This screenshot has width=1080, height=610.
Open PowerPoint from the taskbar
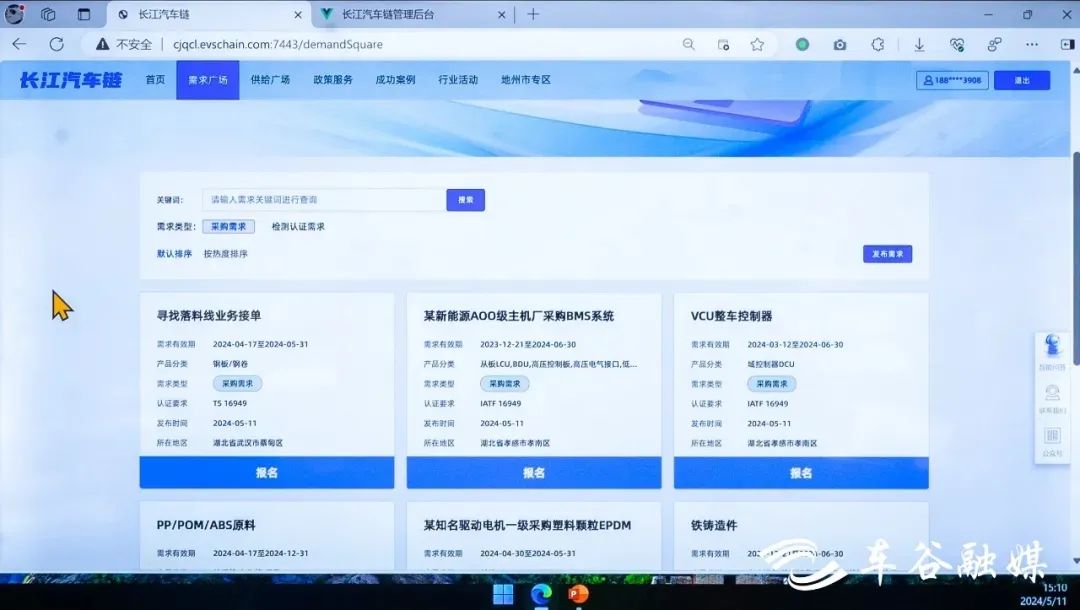click(578, 594)
